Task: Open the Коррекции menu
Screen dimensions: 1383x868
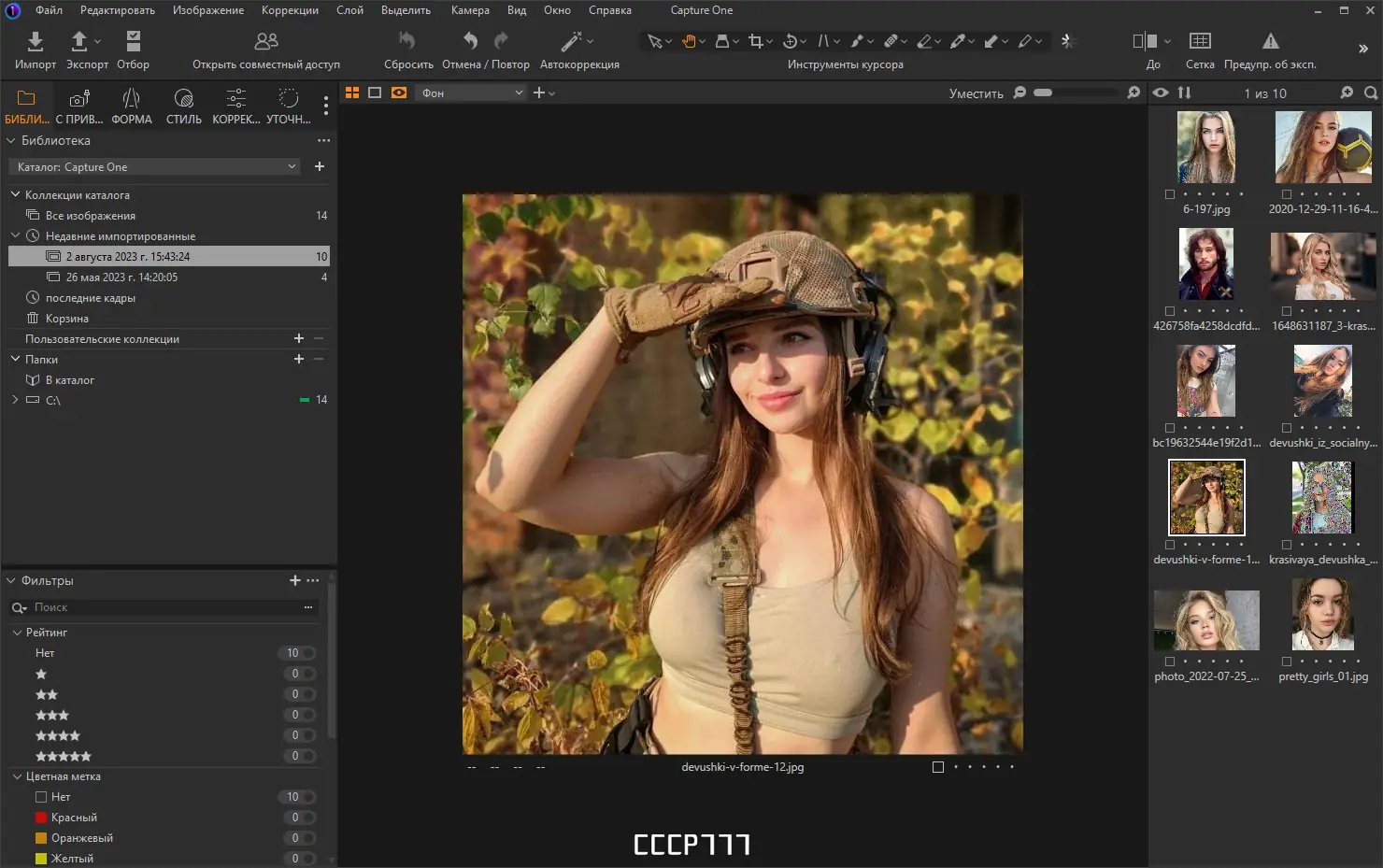Action: 290,10
